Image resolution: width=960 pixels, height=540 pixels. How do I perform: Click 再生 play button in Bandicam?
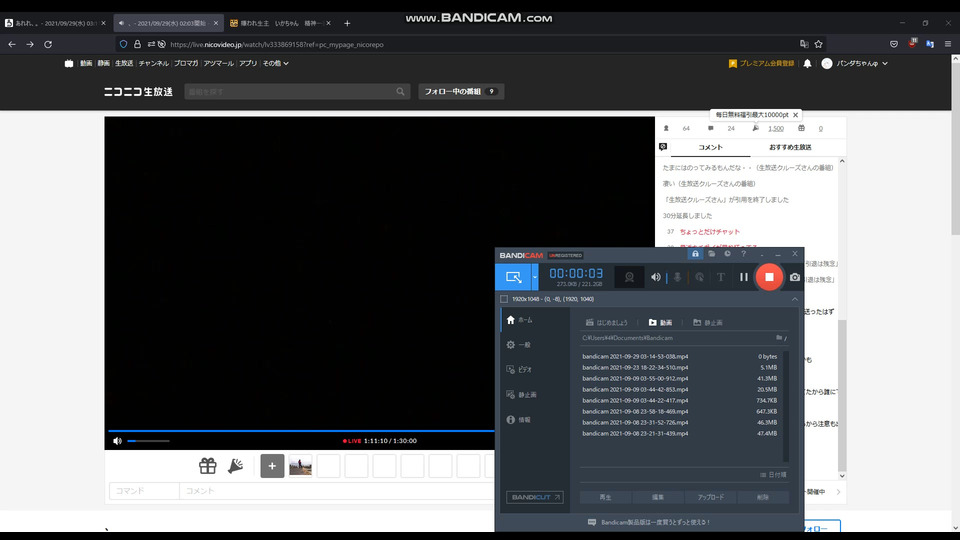click(606, 497)
